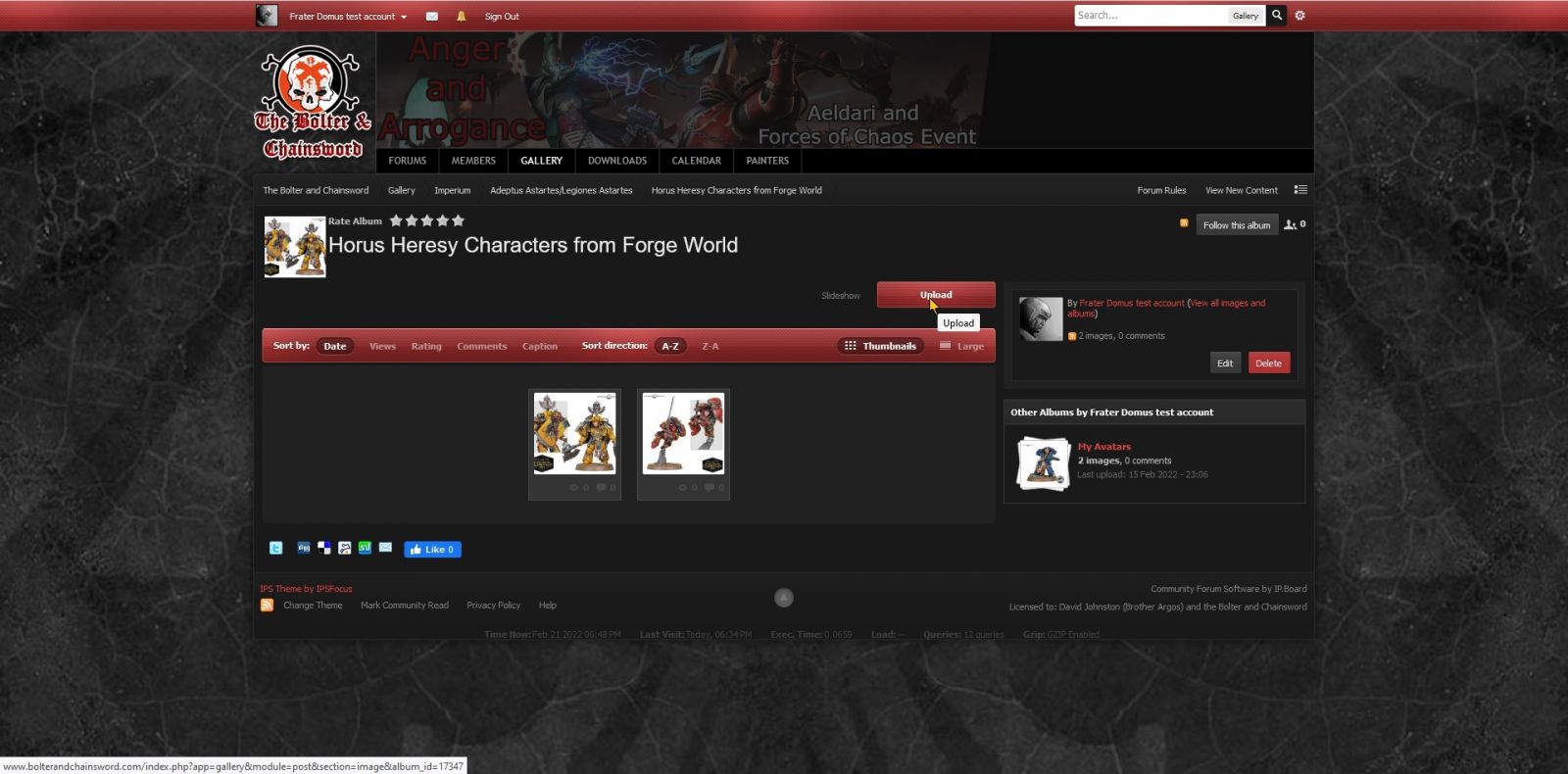Viewport: 1568px width, 774px height.
Task: Share album via Twitter icon
Action: click(x=276, y=549)
